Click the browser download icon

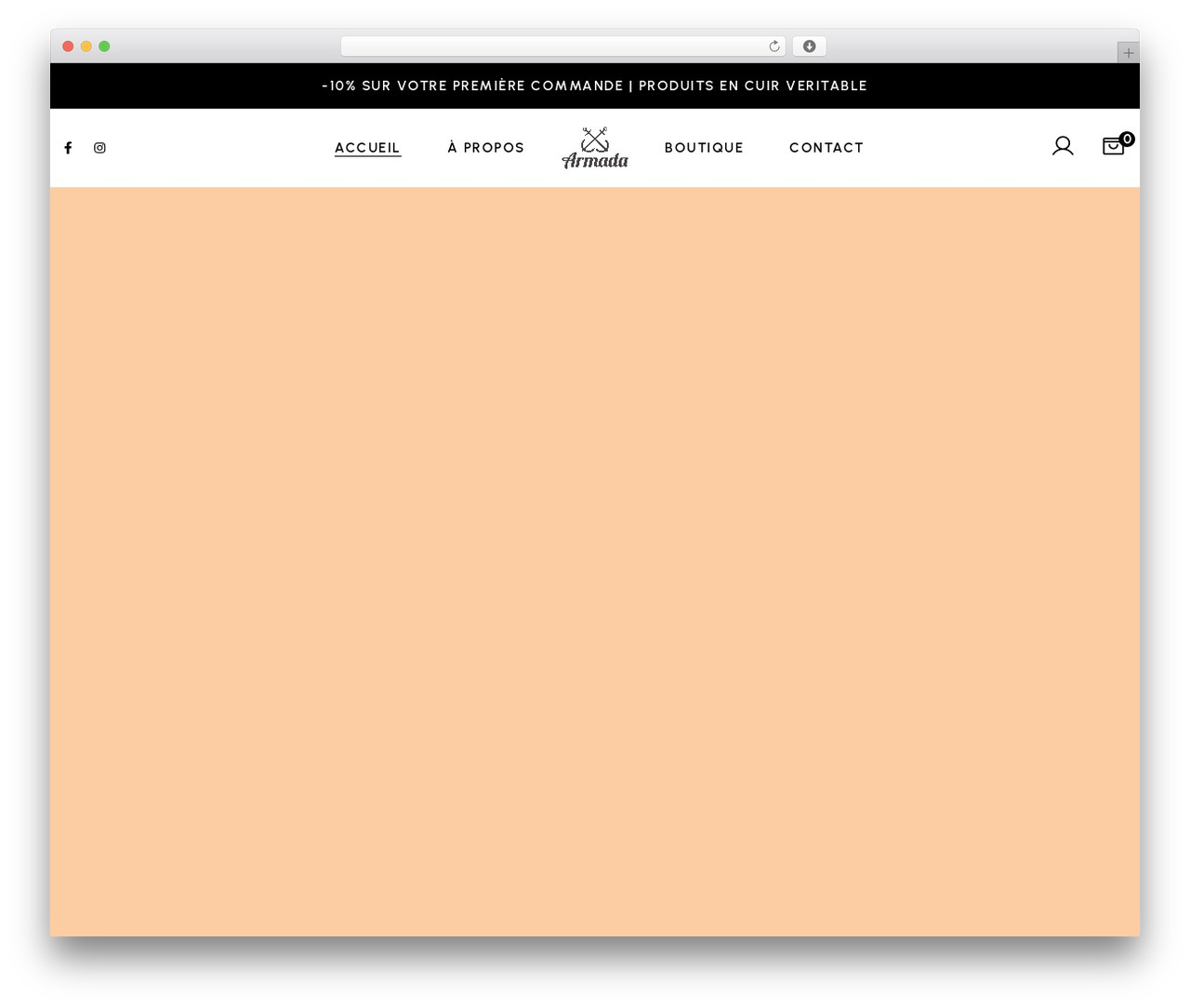tap(810, 46)
